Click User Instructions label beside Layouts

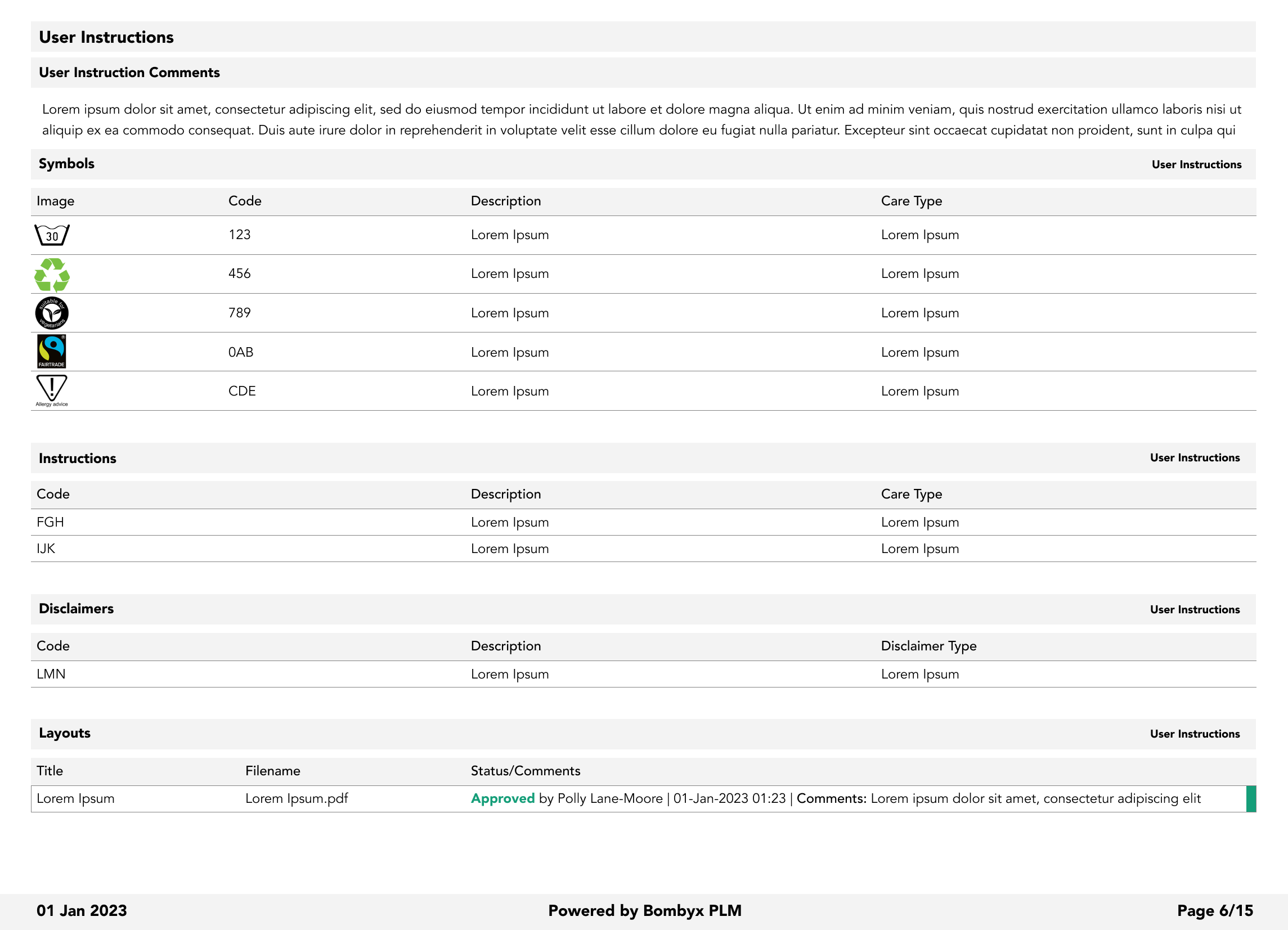[x=1195, y=734]
